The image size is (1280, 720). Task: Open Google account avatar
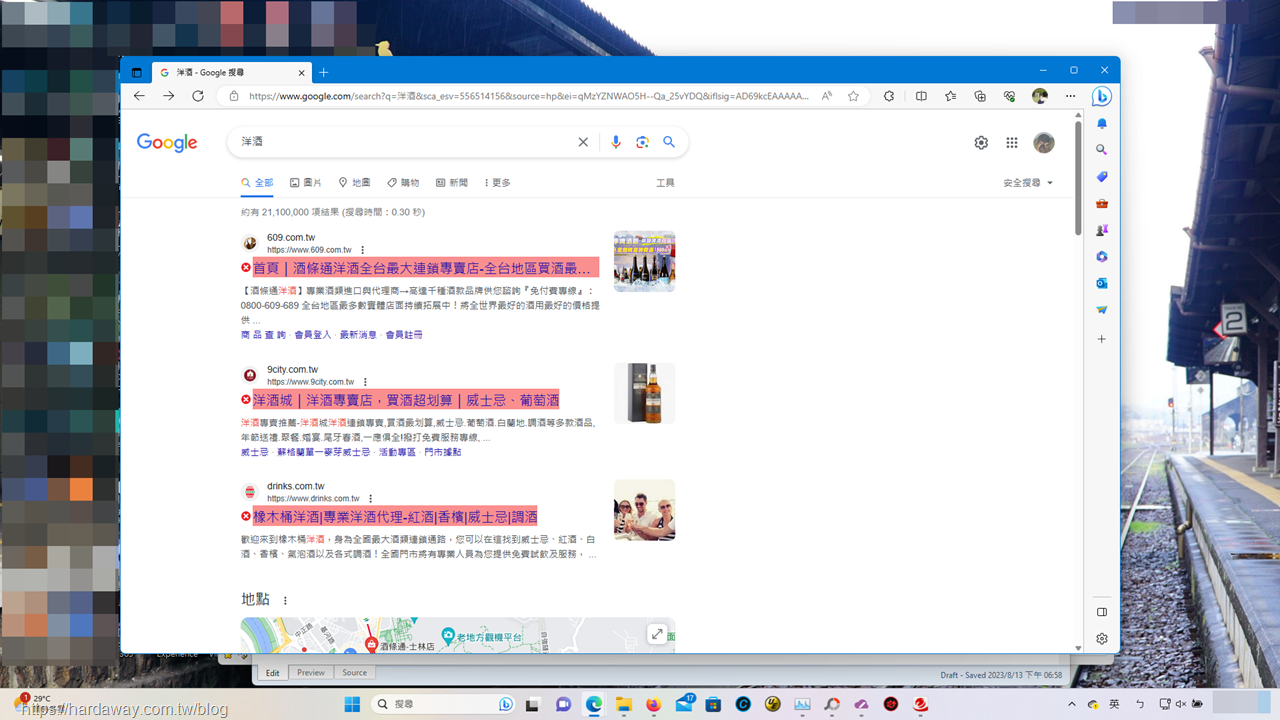point(1044,143)
